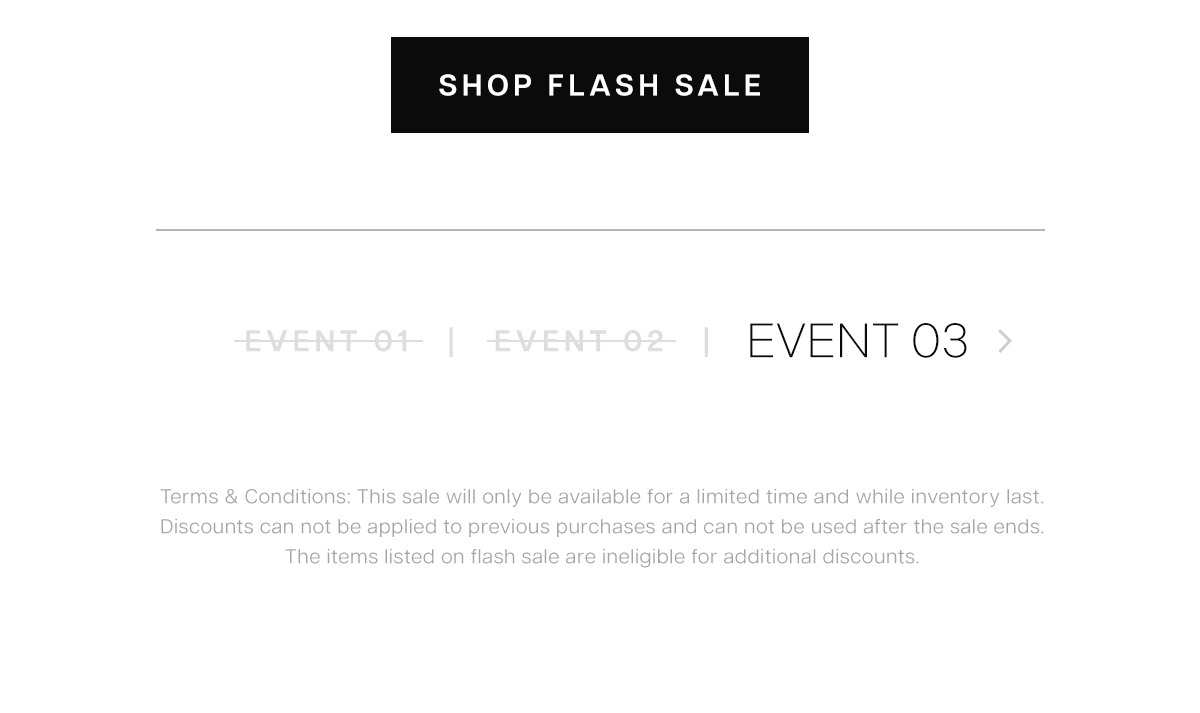
Task: Click the '03' numeral in EVENT 03
Action: point(940,341)
